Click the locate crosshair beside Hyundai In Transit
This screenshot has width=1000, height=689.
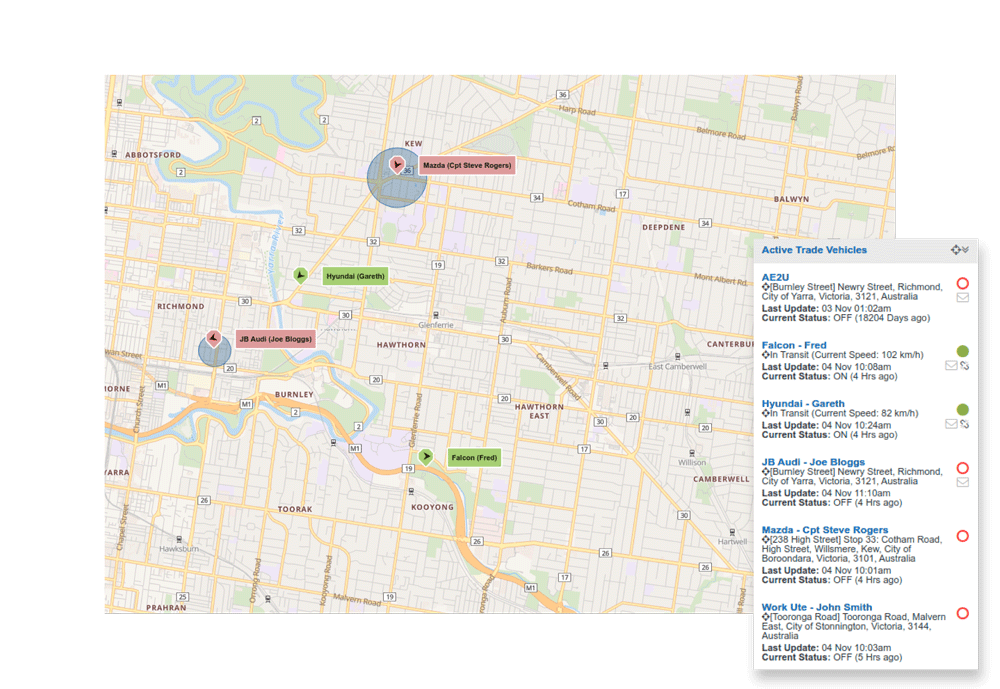click(765, 413)
